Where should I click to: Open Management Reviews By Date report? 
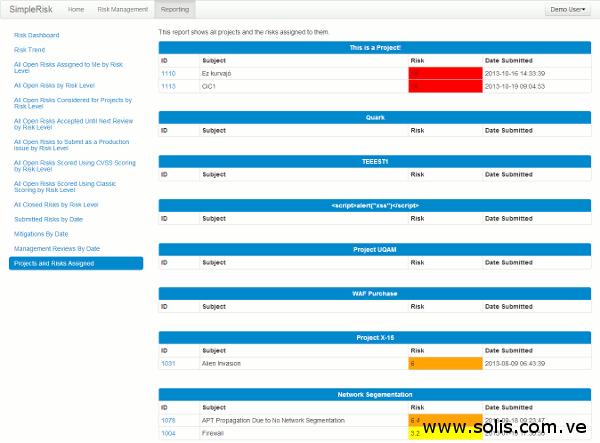coord(57,249)
